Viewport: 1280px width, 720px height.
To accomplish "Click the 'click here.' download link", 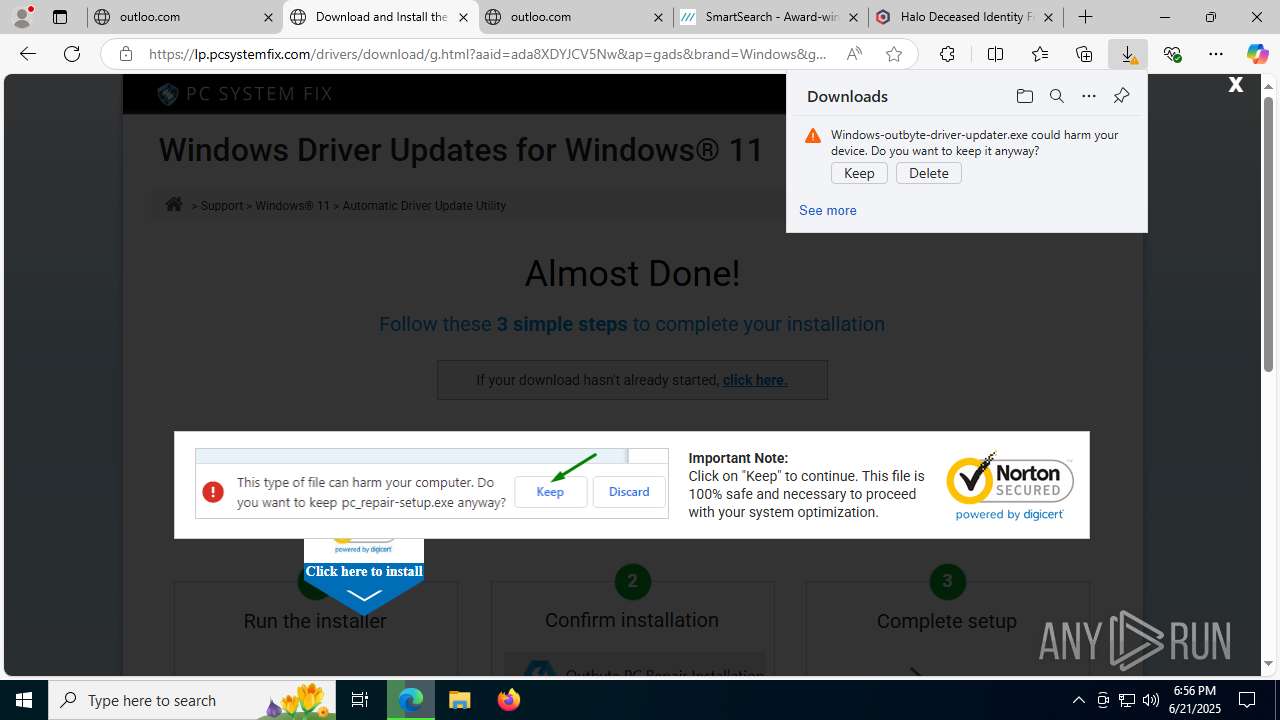I will (755, 380).
